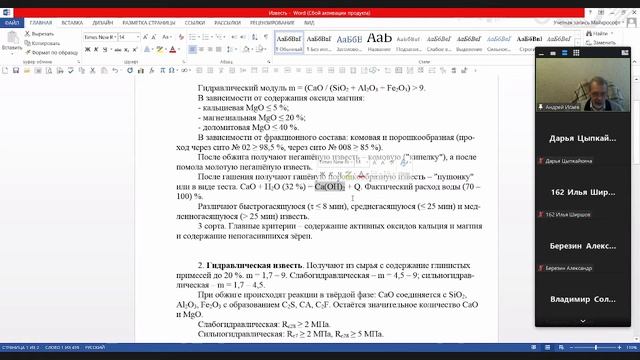Click the Decrease Indent icon
640x360 pixels.
point(234,37)
